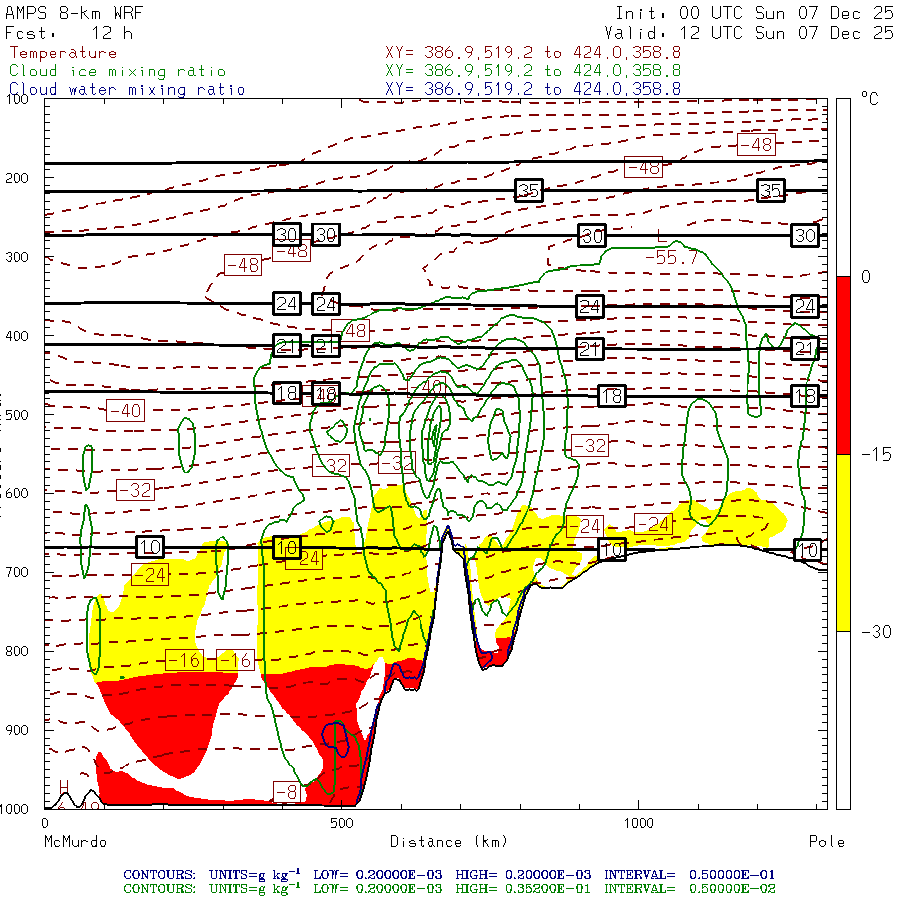Click the white colorbar segment above 0
This screenshot has width=900, height=900.
click(843, 188)
